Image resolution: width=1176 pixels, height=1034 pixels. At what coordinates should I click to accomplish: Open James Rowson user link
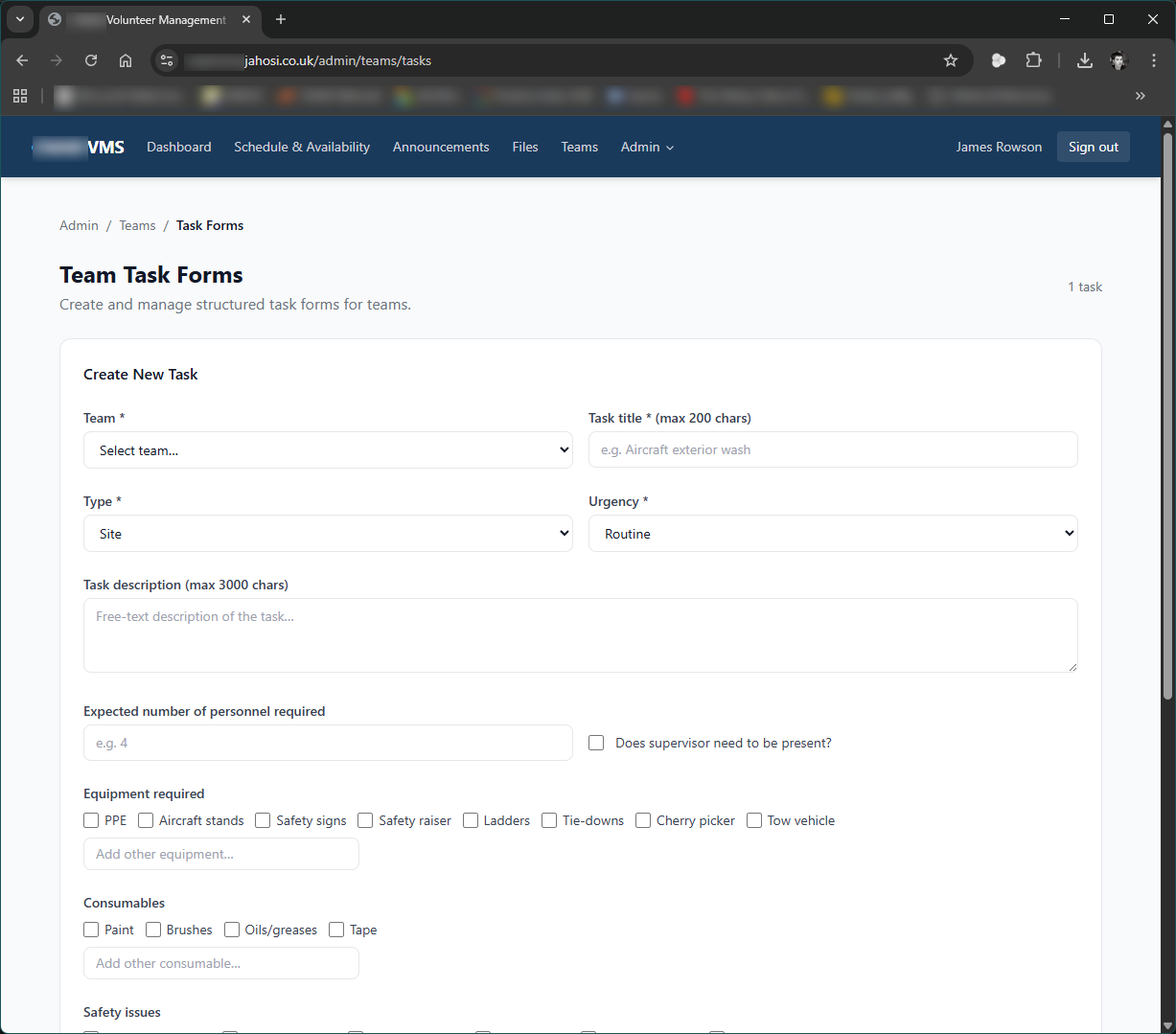(x=999, y=147)
